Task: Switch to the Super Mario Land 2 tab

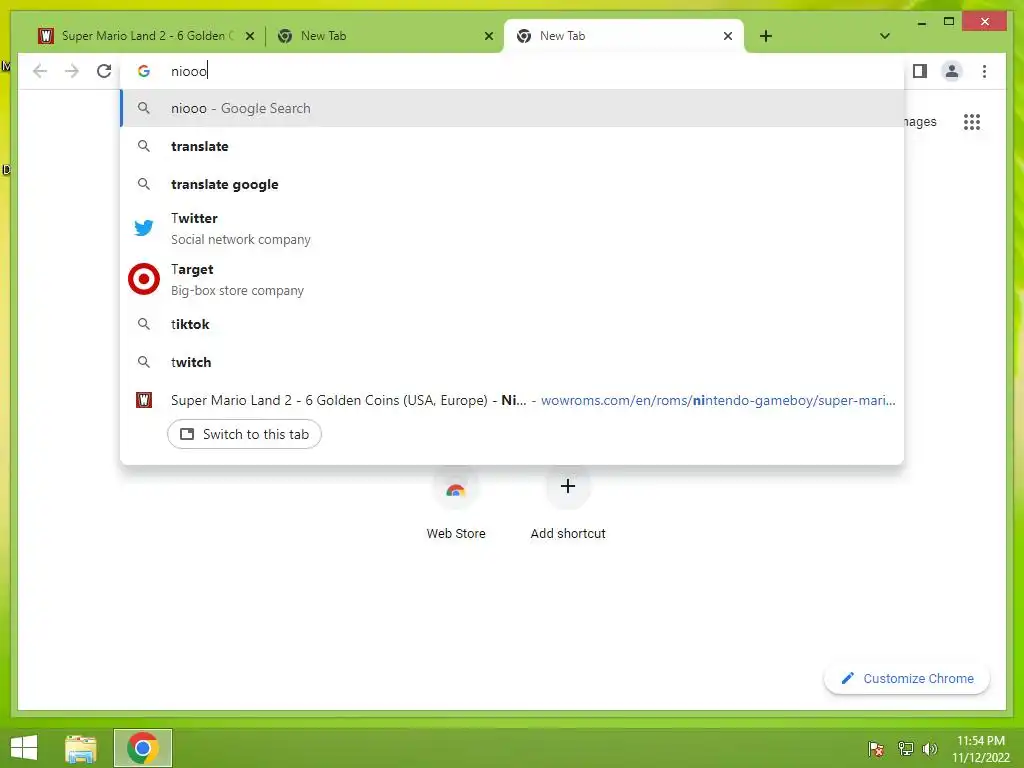Action: coord(147,36)
